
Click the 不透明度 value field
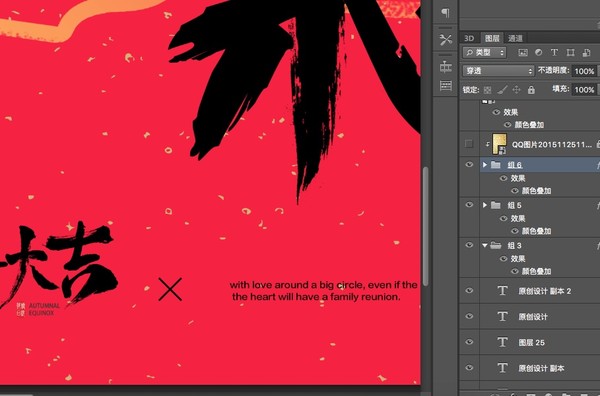tap(585, 71)
